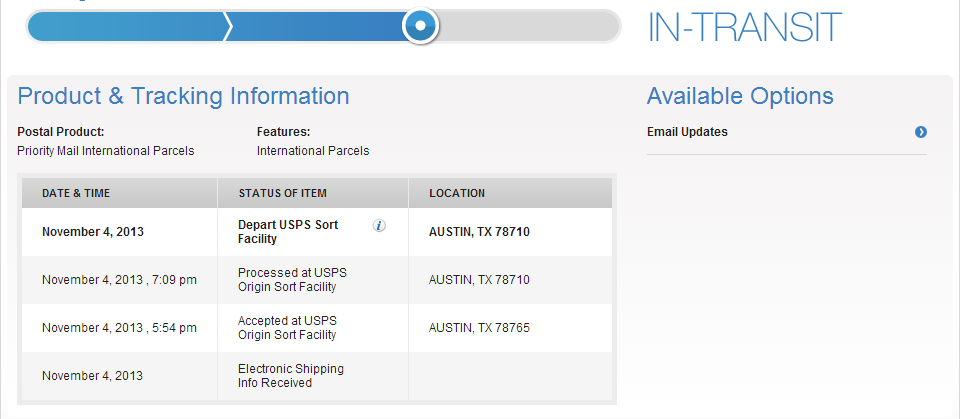Click the 7:09 pm date and time cell
This screenshot has height=419, width=960.
click(119, 280)
